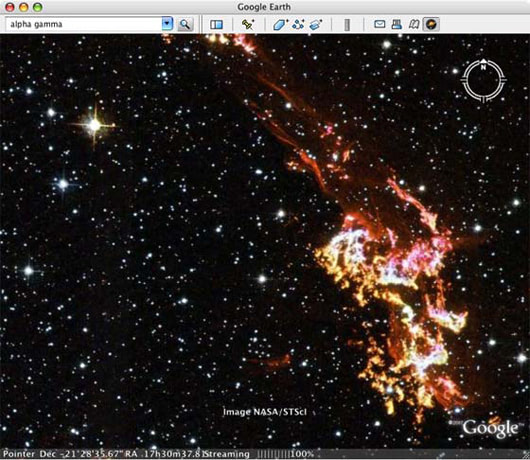Click the compass navigation ring

(x=483, y=81)
